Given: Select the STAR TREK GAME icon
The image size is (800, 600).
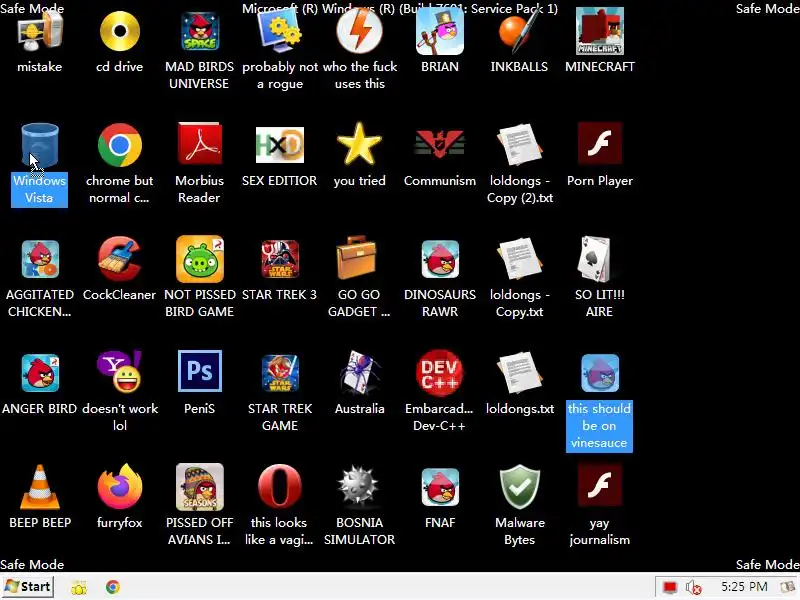Looking at the screenshot, I should coord(280,373).
